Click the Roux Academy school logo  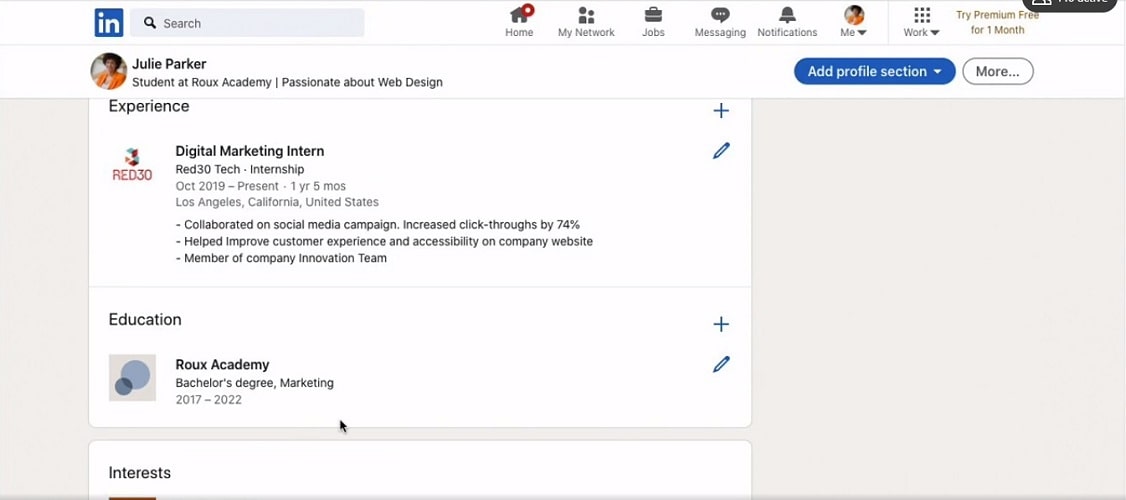(132, 377)
